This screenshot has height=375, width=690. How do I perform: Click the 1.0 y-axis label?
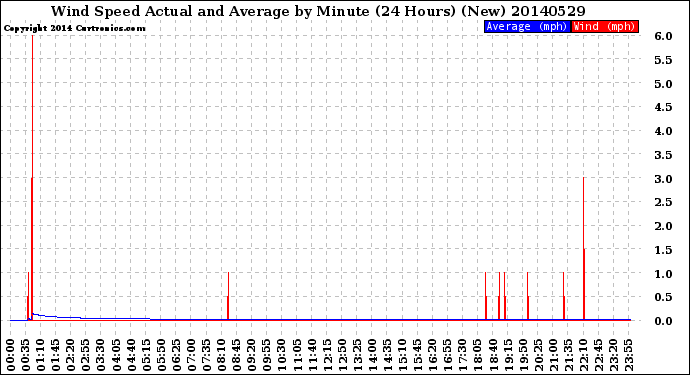click(663, 274)
